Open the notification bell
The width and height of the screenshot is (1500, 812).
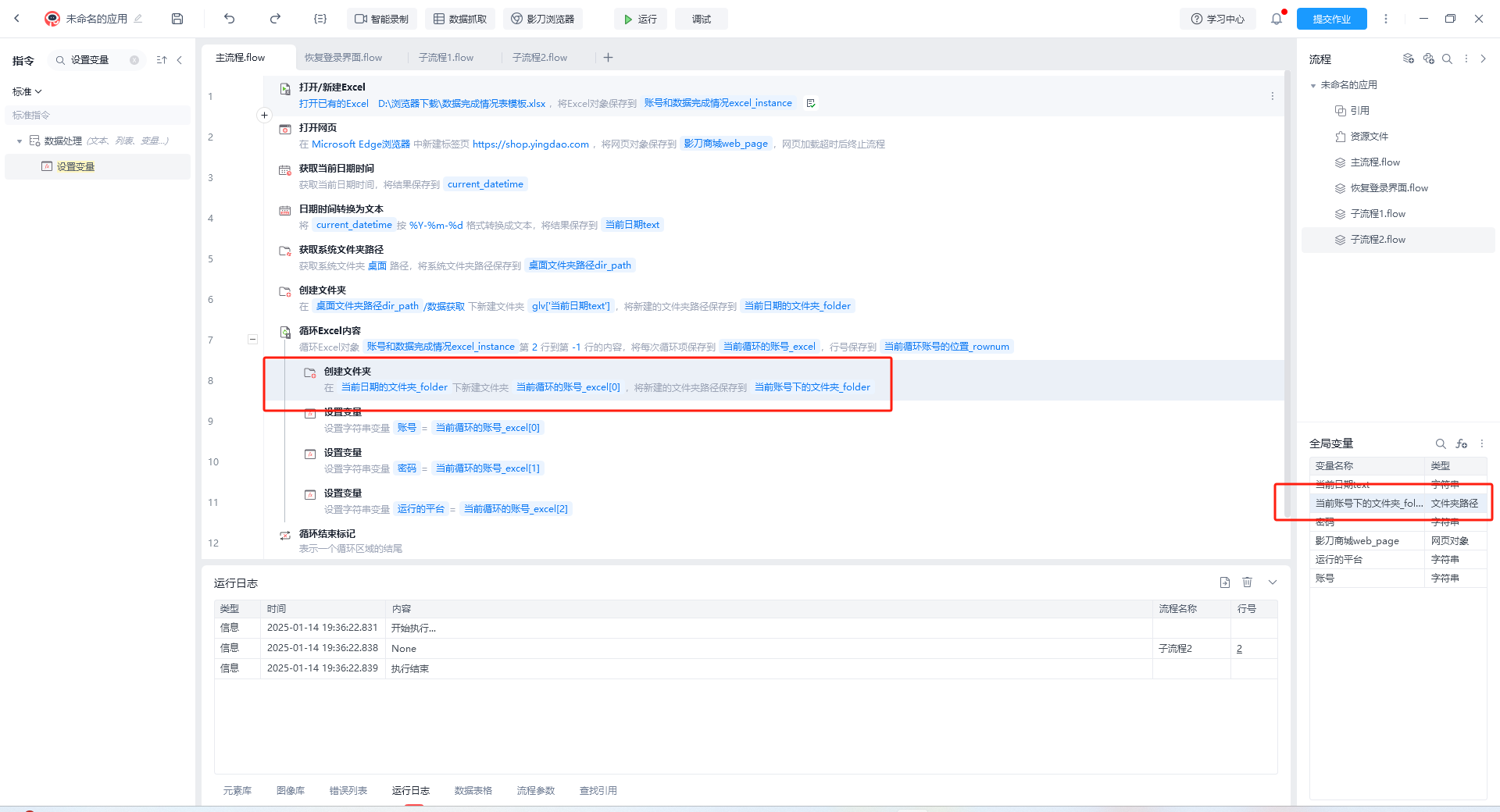(x=1277, y=19)
